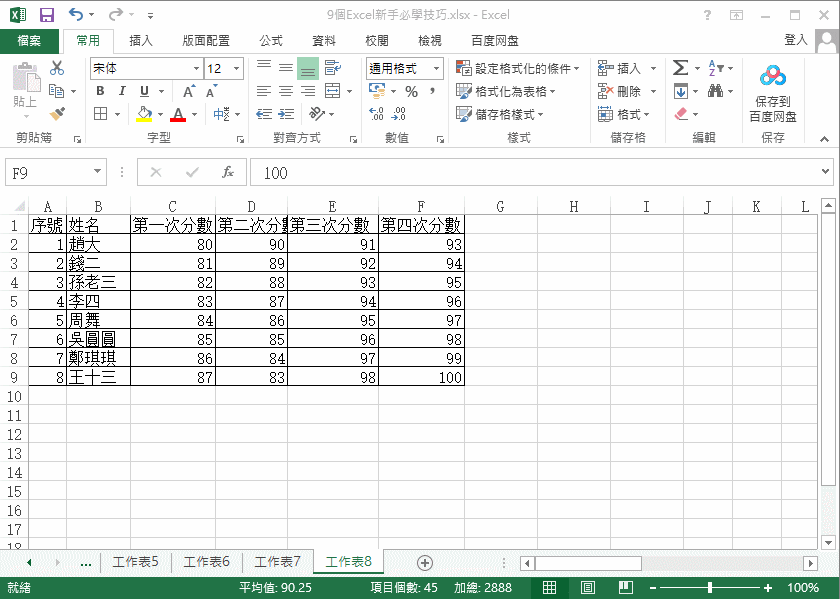Toggle bold formatting
Image resolution: width=840 pixels, height=599 pixels.
click(100, 91)
